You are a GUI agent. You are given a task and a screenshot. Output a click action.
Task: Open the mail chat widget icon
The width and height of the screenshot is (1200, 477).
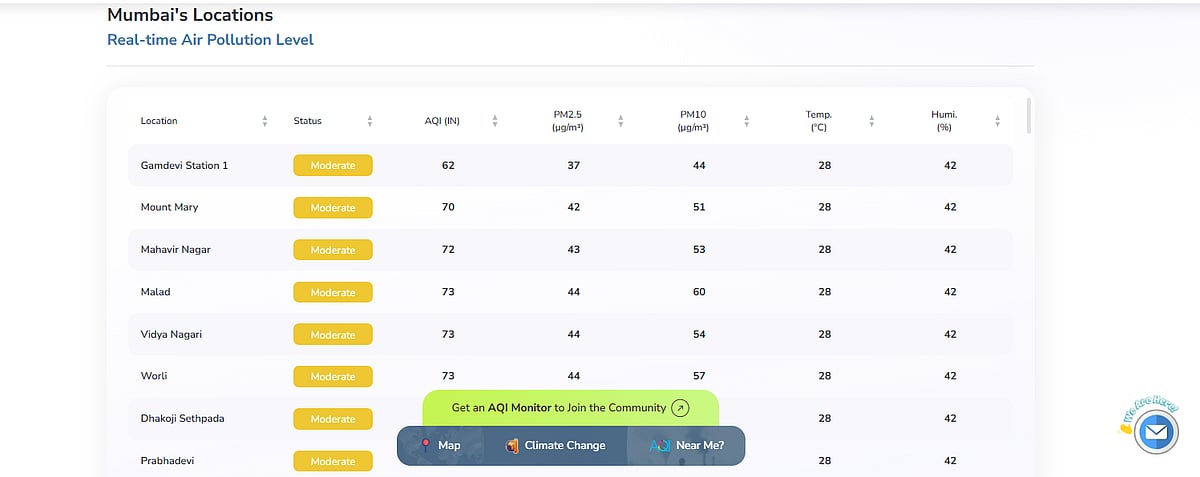pos(1156,432)
